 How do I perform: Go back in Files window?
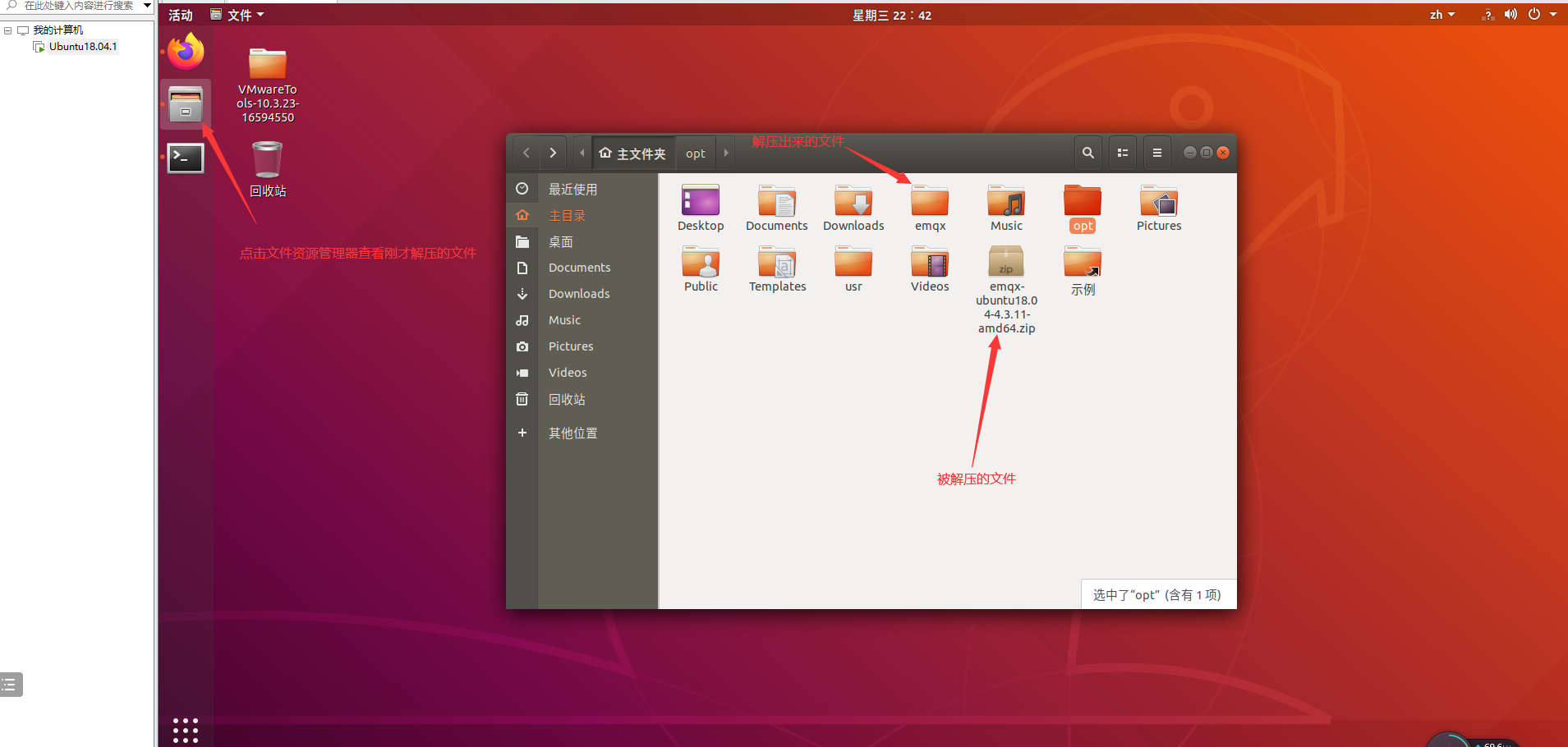526,153
